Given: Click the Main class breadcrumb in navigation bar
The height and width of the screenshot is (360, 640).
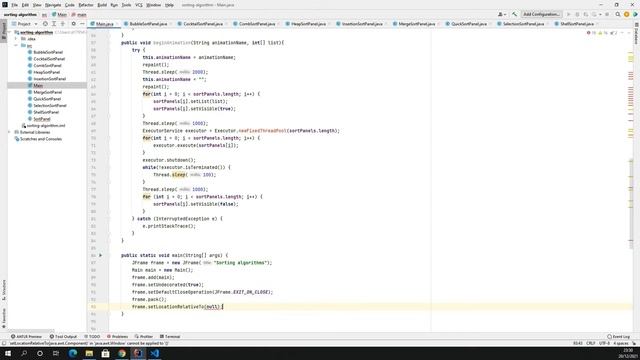Looking at the screenshot, I should (x=59, y=15).
